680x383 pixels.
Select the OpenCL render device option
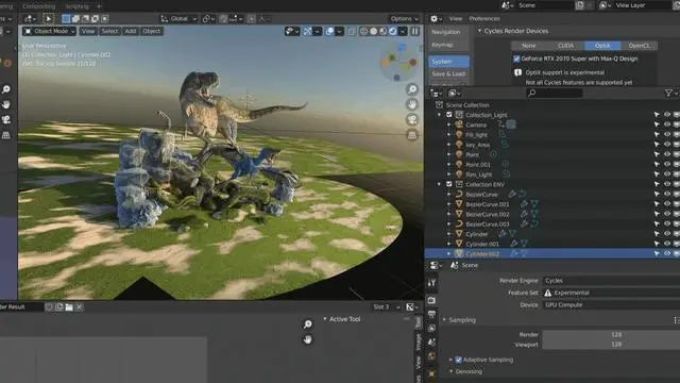pyautogui.click(x=639, y=46)
